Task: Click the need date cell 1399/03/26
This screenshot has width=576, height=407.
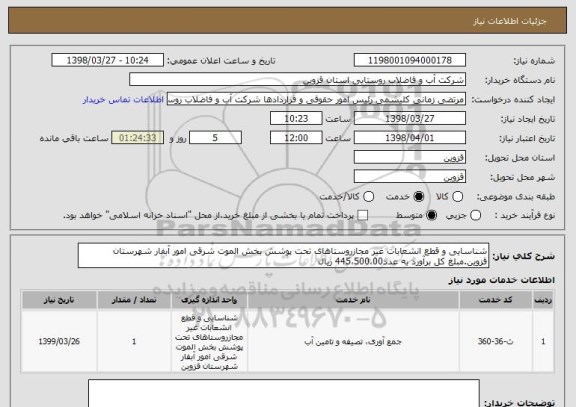Action: tap(59, 342)
